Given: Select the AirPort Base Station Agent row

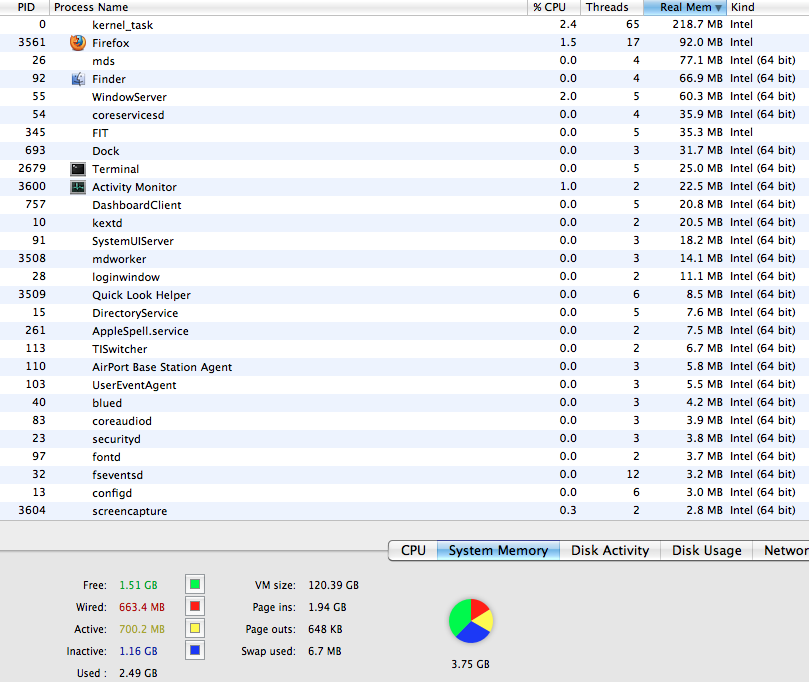Looking at the screenshot, I should (x=404, y=367).
